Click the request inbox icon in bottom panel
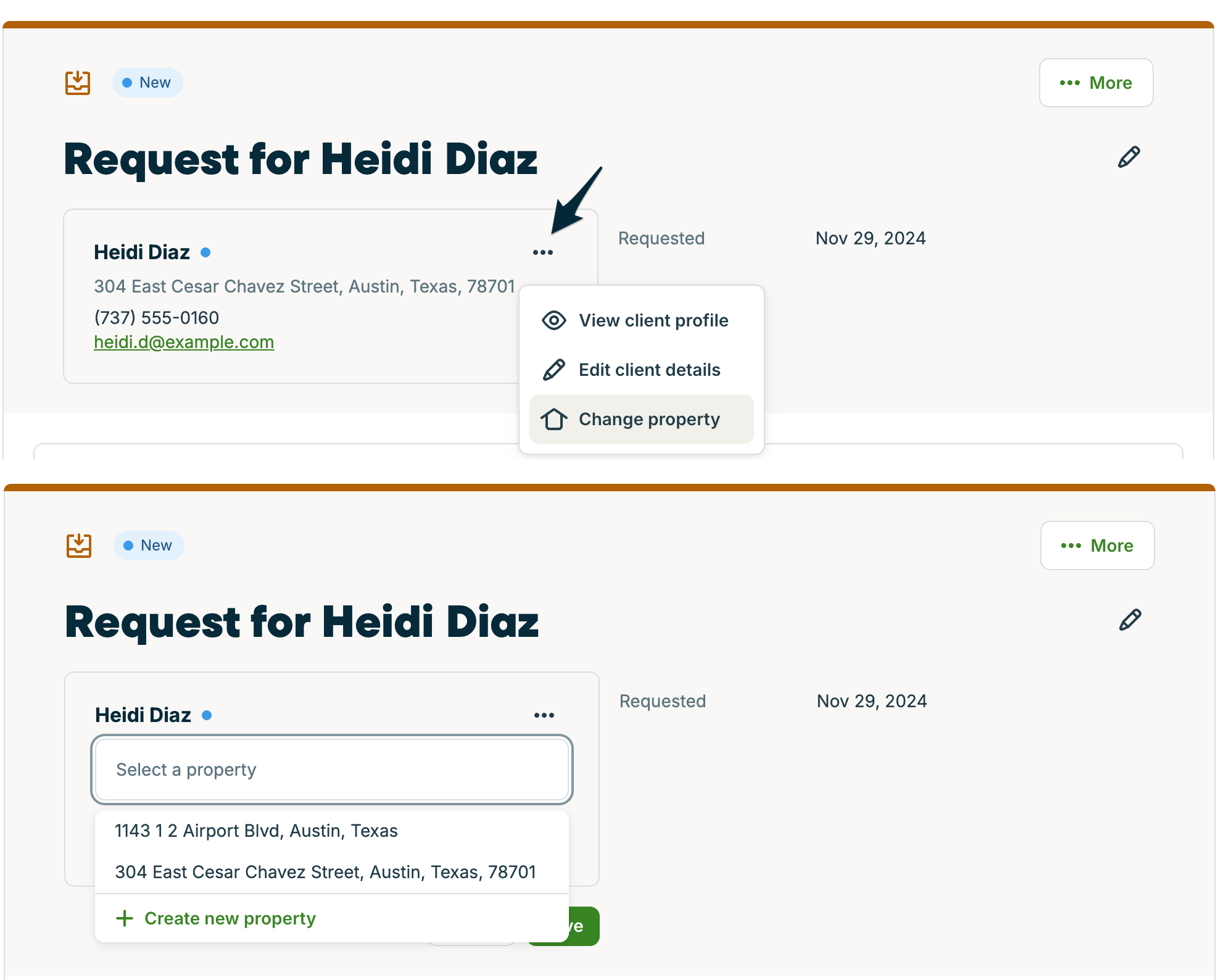This screenshot has width=1218, height=980. [79, 546]
